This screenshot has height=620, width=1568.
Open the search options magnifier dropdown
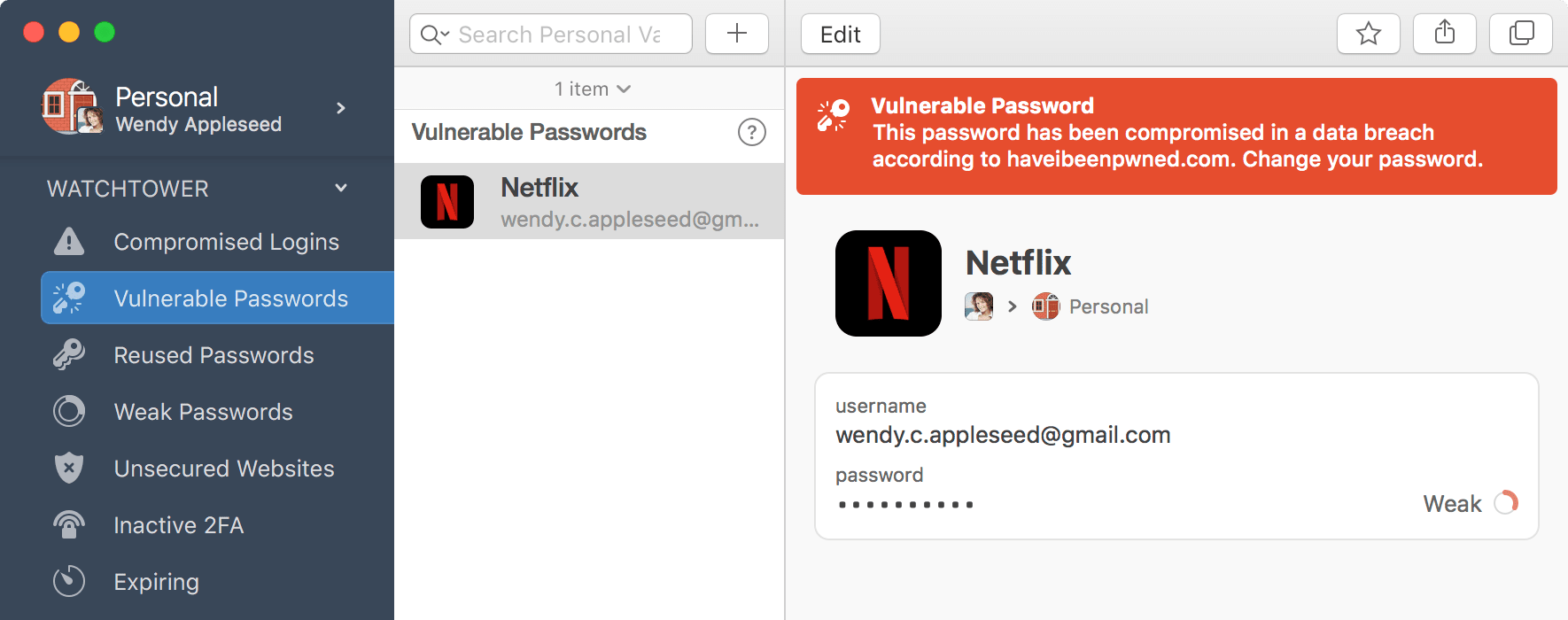pos(435,35)
